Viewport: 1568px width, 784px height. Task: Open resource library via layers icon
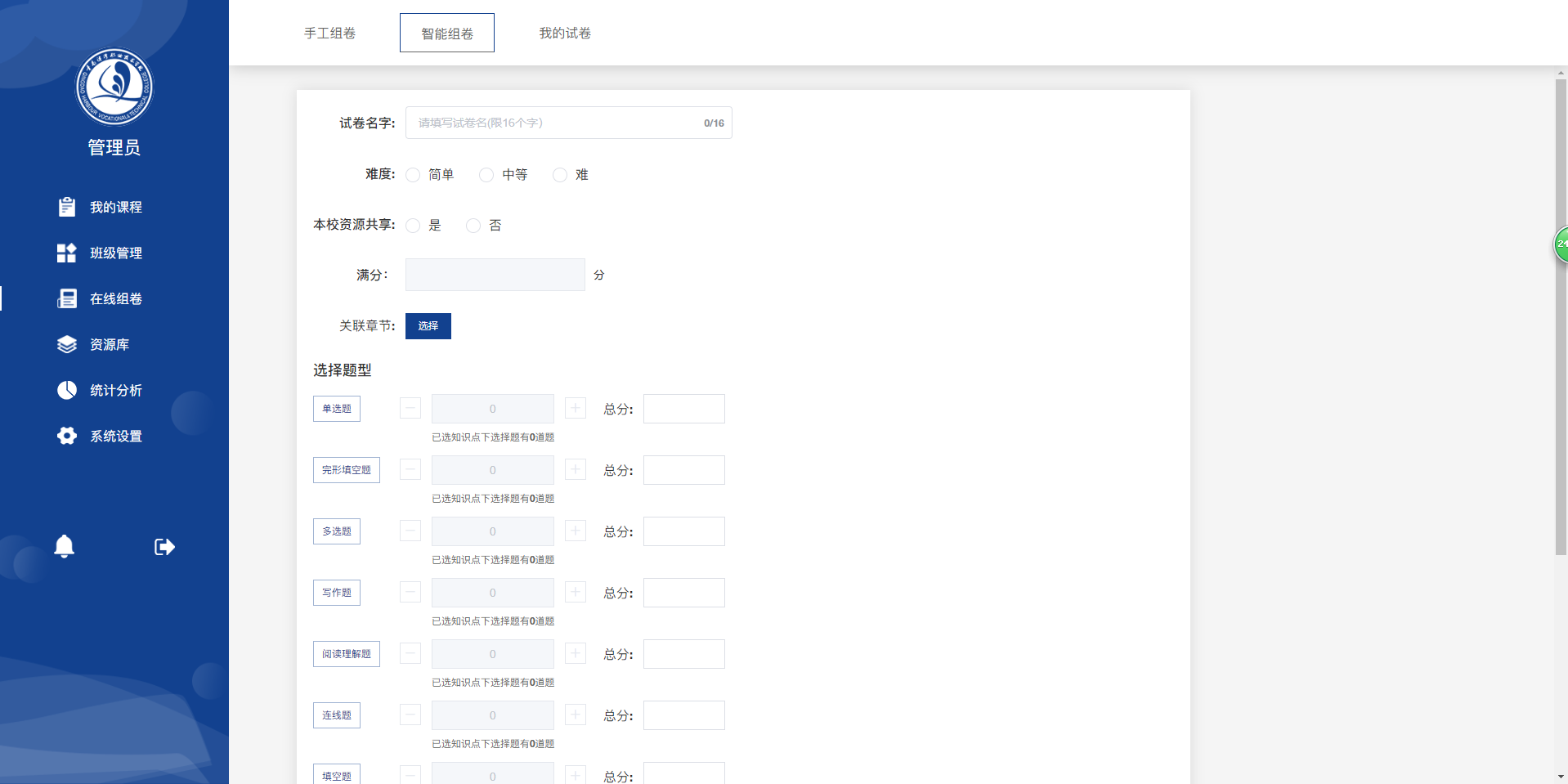click(67, 344)
